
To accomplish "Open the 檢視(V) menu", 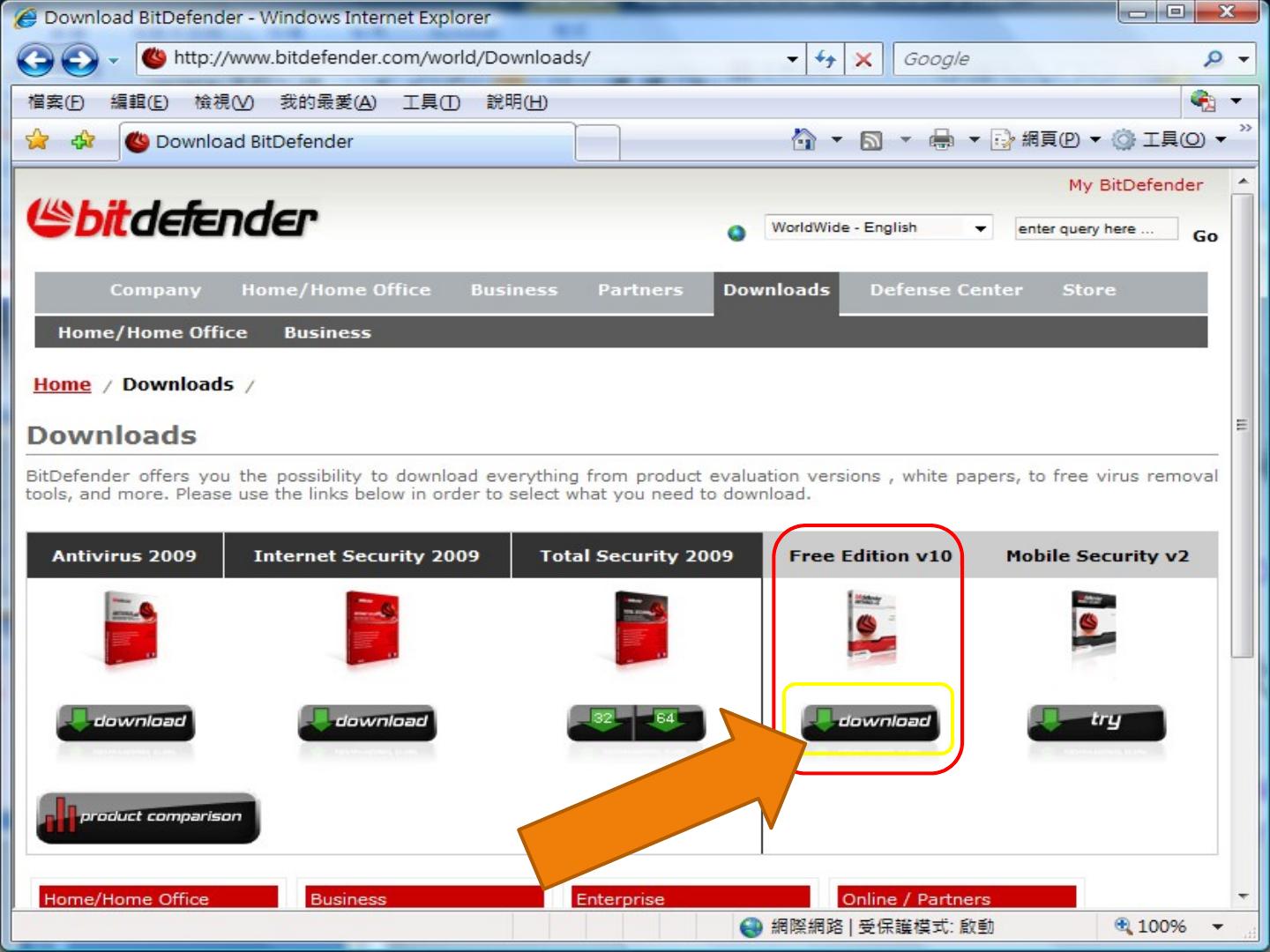I will [224, 102].
